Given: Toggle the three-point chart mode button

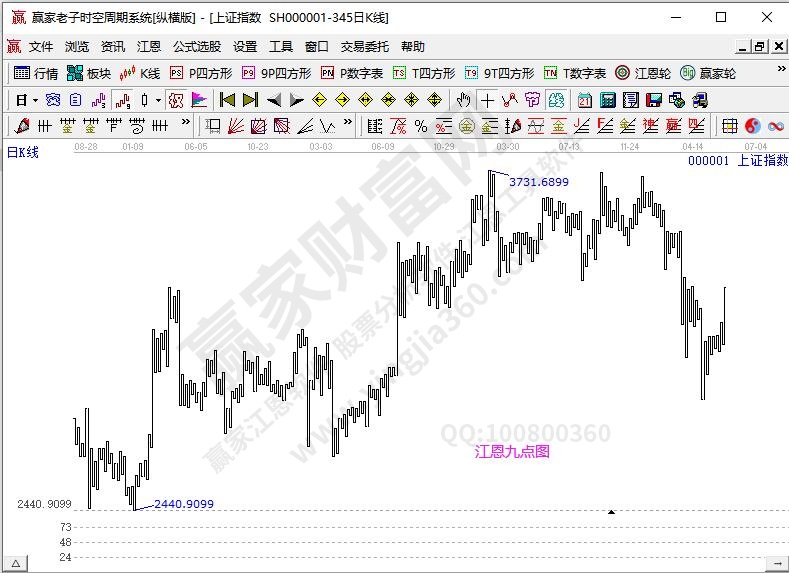Looking at the screenshot, I should click(99, 100).
